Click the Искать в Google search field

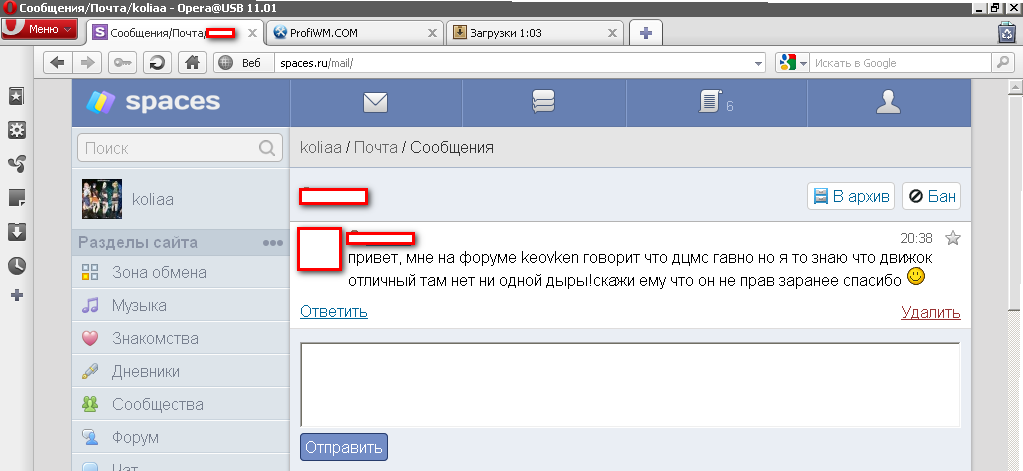pyautogui.click(x=900, y=63)
